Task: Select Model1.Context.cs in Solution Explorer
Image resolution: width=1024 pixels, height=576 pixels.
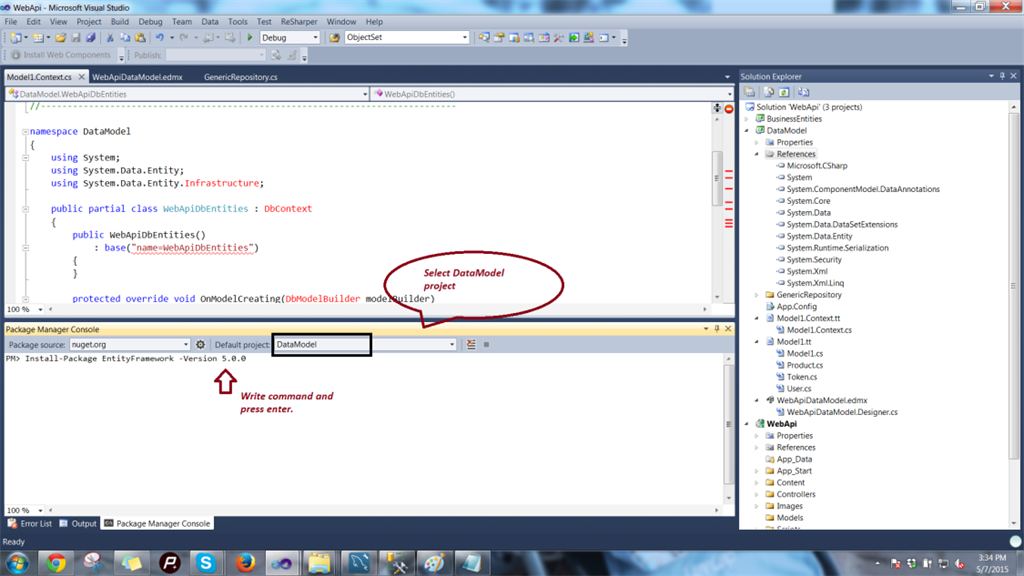Action: [819, 330]
